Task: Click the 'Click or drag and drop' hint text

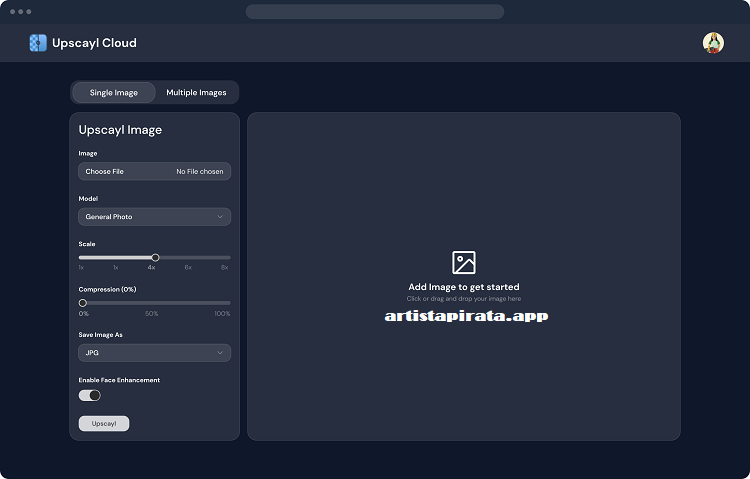Action: pyautogui.click(x=463, y=299)
